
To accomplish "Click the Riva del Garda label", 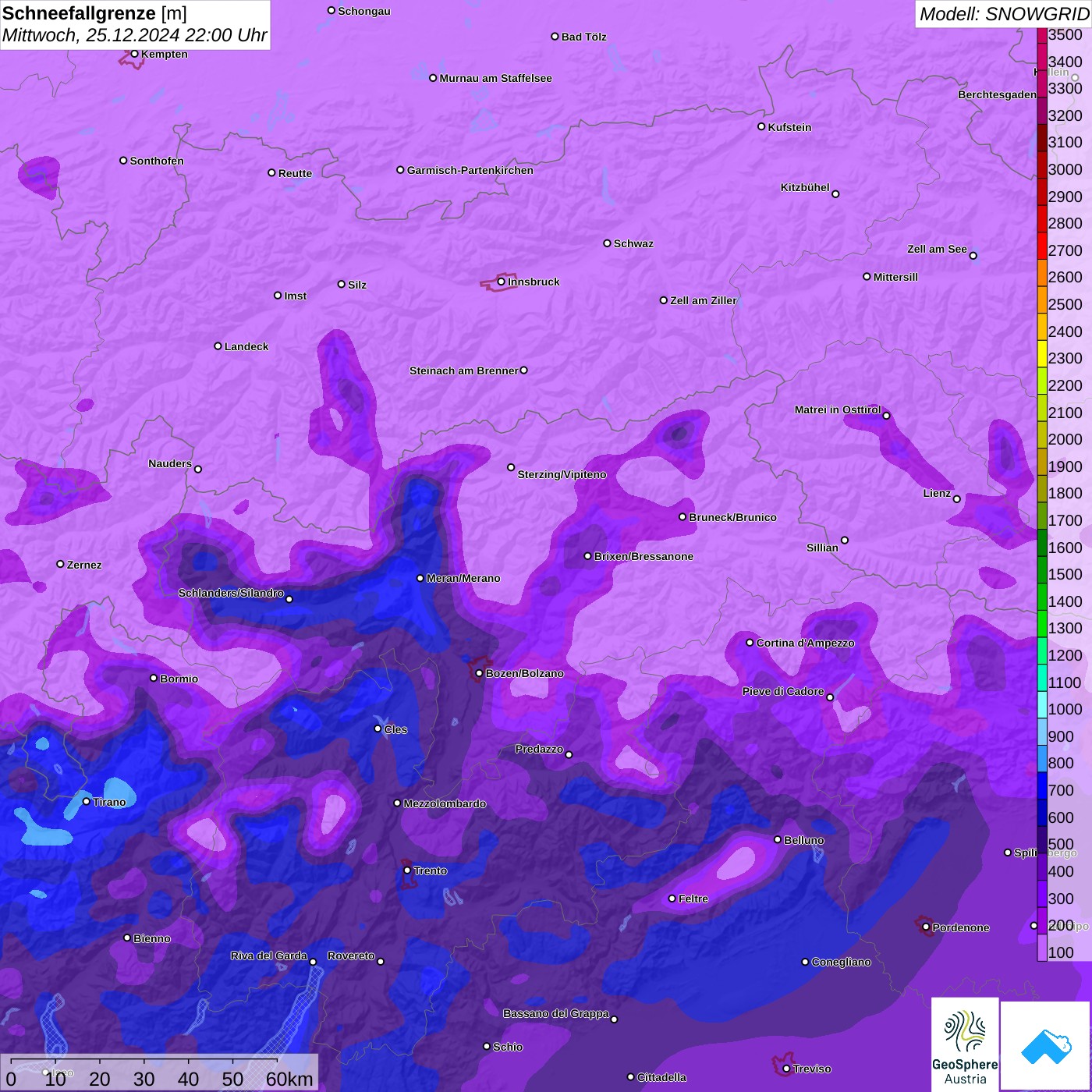I will click(268, 955).
